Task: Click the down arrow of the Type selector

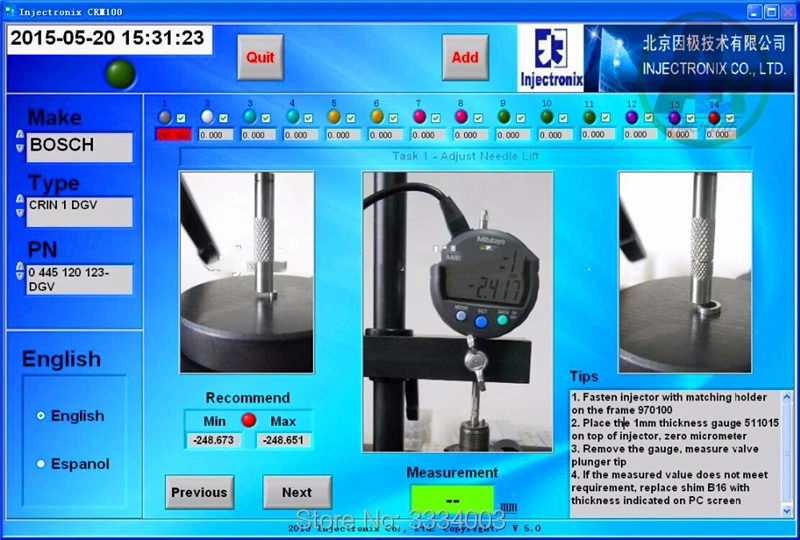Action: click(x=19, y=212)
